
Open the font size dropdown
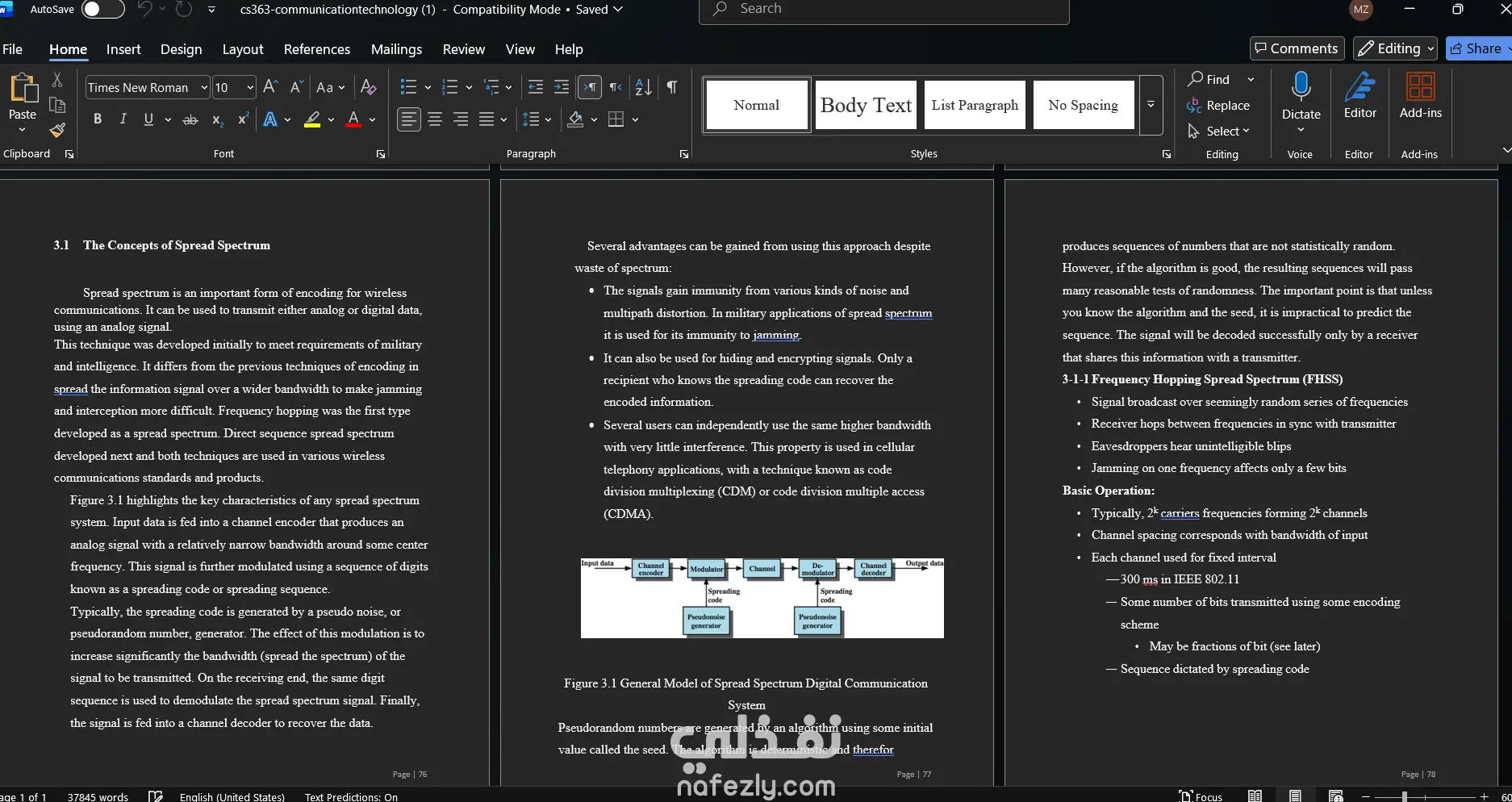point(250,87)
